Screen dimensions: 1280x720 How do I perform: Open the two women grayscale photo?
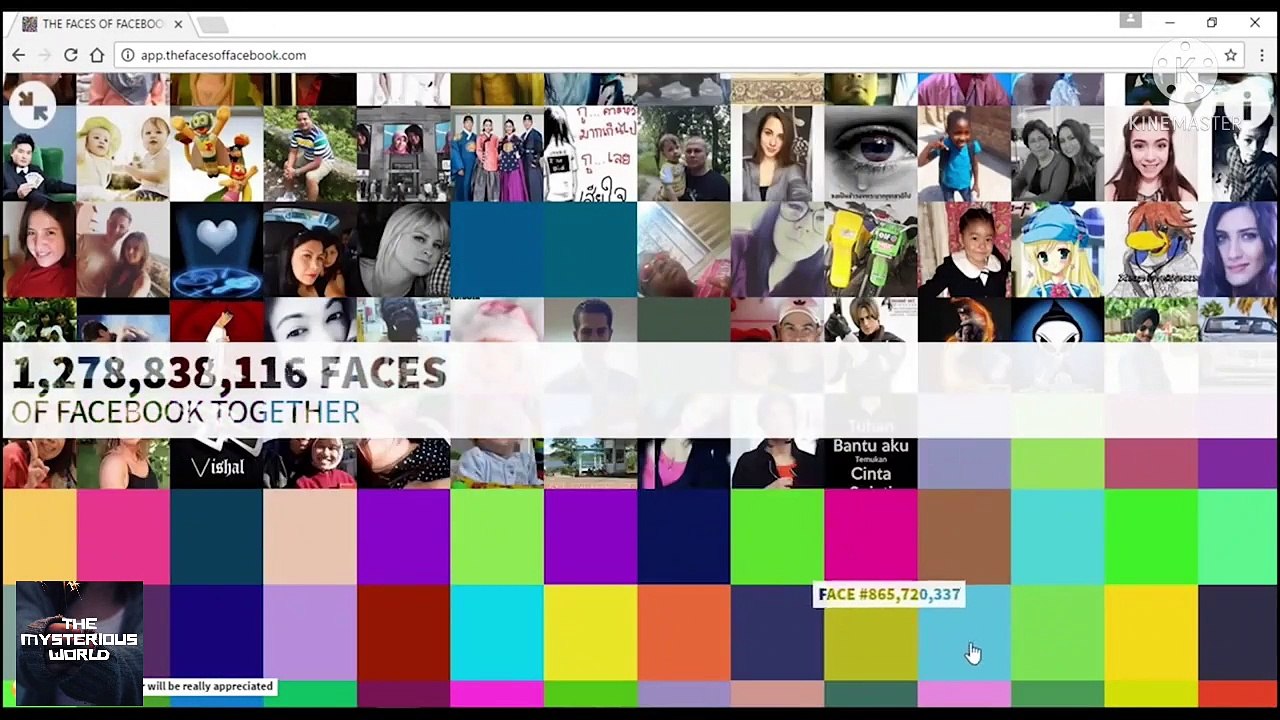1057,154
